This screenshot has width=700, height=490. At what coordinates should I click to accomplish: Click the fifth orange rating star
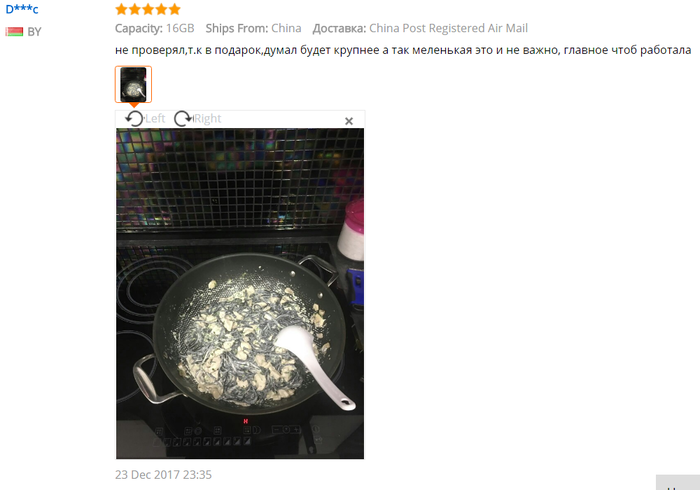coord(175,9)
